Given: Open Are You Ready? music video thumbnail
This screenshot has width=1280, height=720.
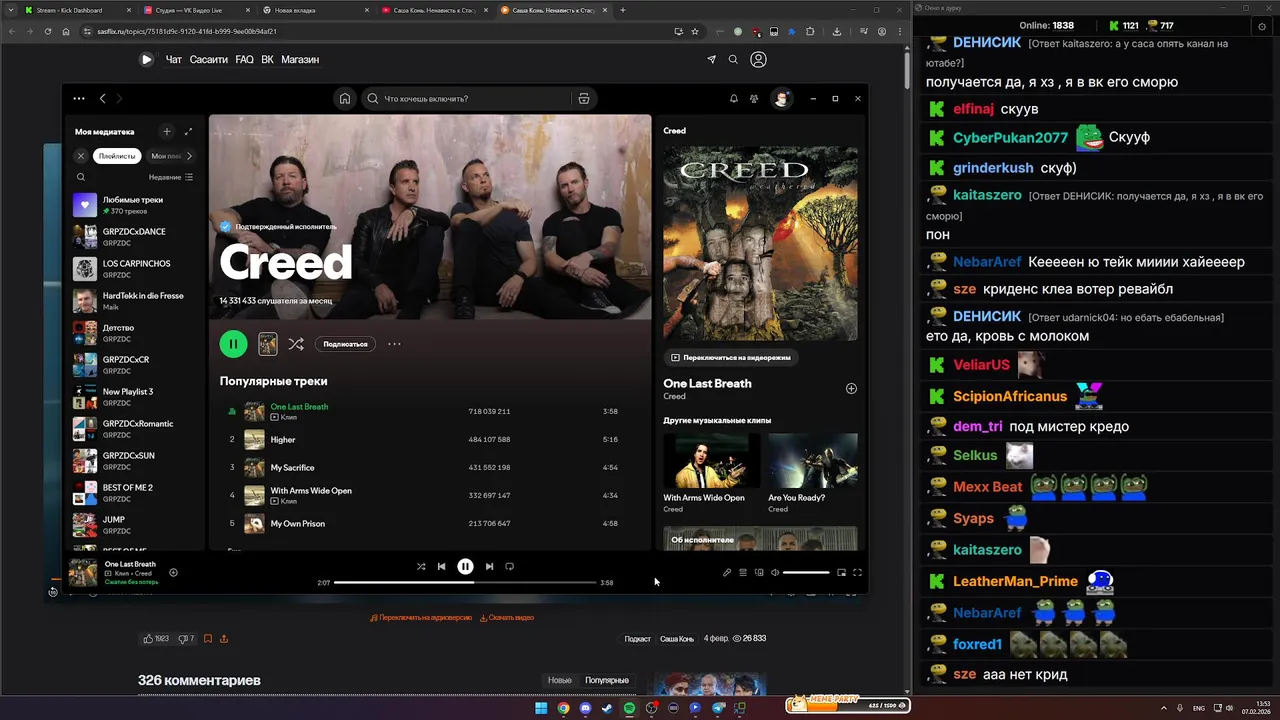Looking at the screenshot, I should [812, 461].
